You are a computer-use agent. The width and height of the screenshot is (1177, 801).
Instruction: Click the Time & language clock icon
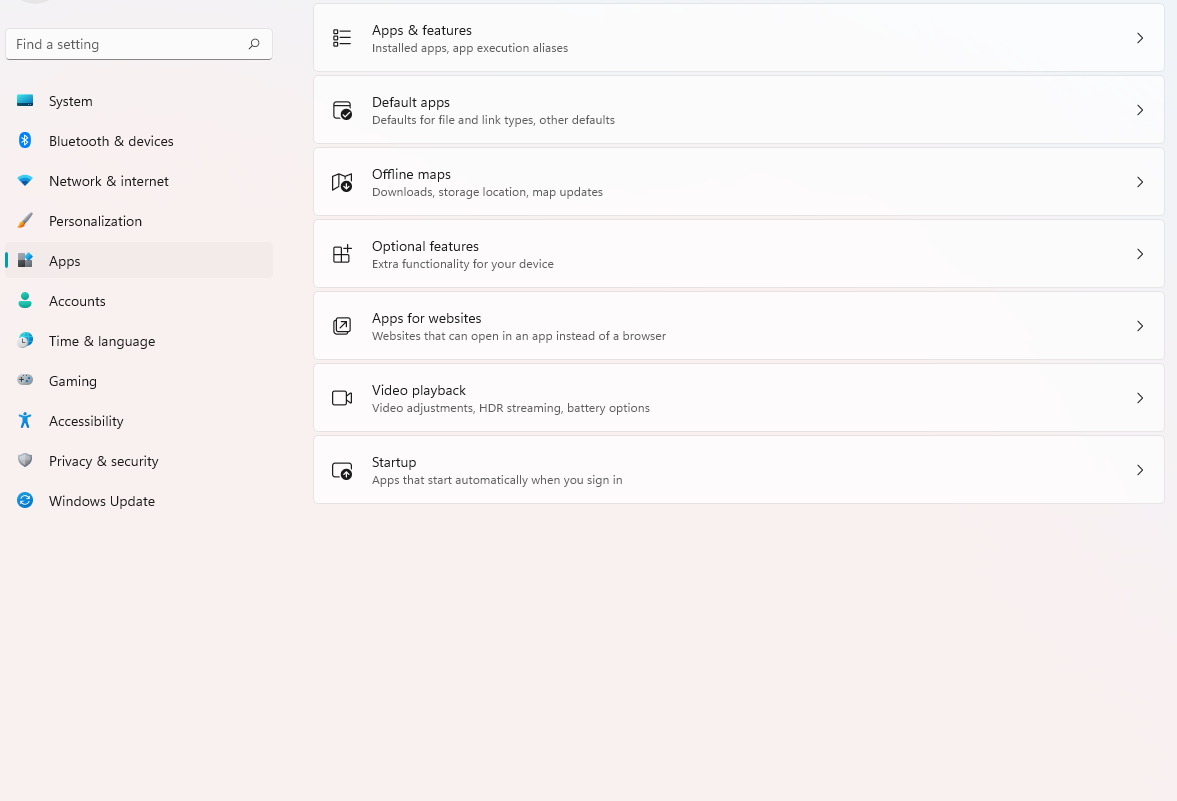[25, 341]
